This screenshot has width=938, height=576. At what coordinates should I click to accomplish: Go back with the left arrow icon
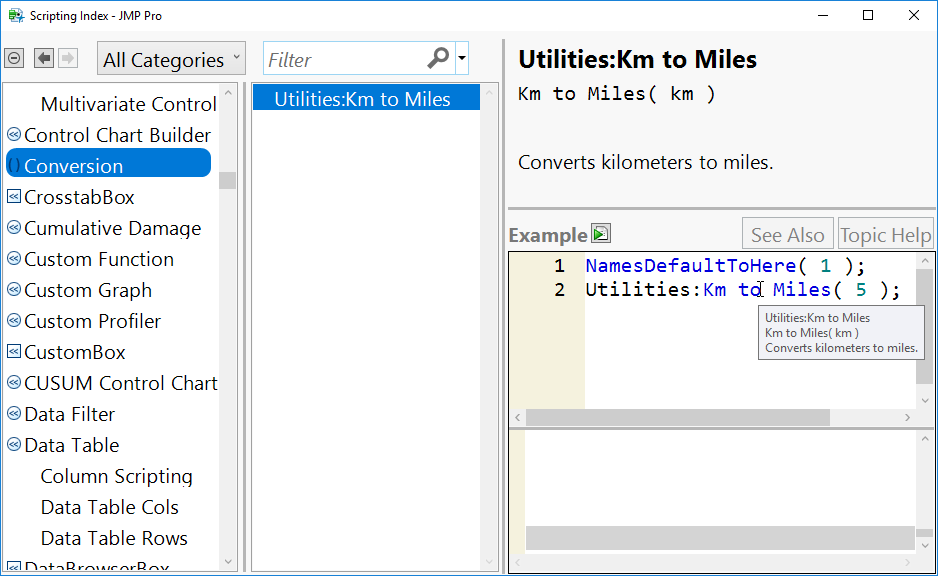click(x=44, y=59)
